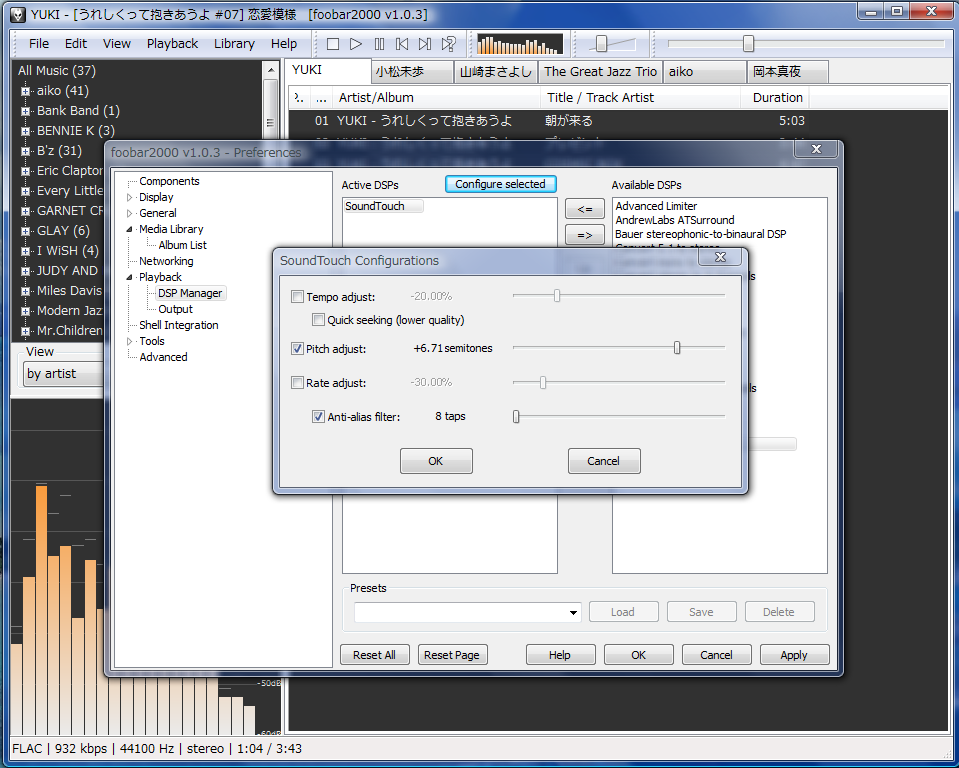Move DSP to active with <= button

[585, 209]
